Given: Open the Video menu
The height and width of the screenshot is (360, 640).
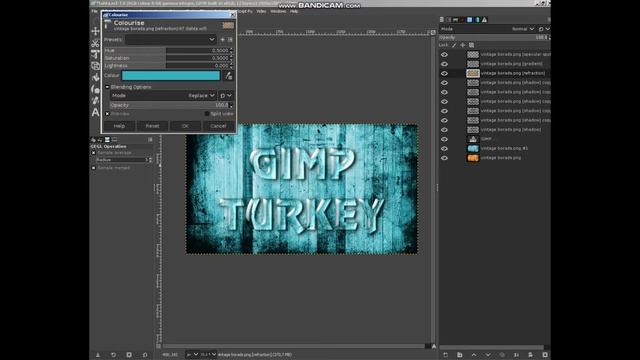Looking at the screenshot, I should pyautogui.click(x=261, y=11).
